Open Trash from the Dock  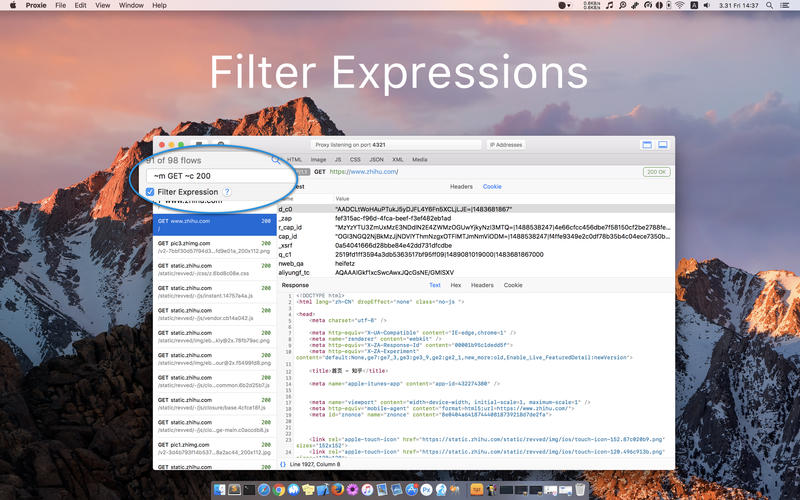(580, 490)
